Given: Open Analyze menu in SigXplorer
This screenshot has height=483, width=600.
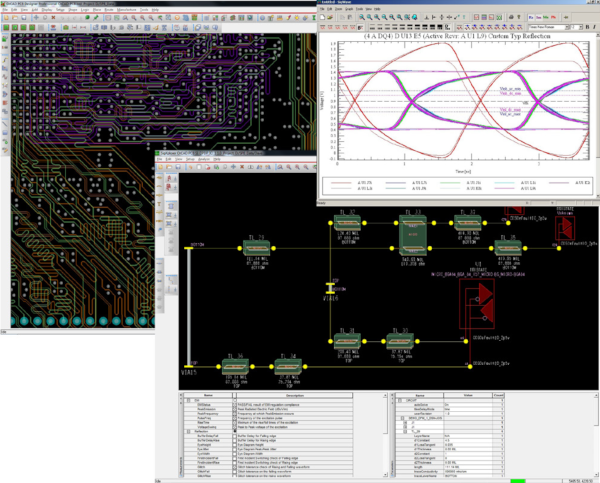Looking at the screenshot, I should pos(204,159).
